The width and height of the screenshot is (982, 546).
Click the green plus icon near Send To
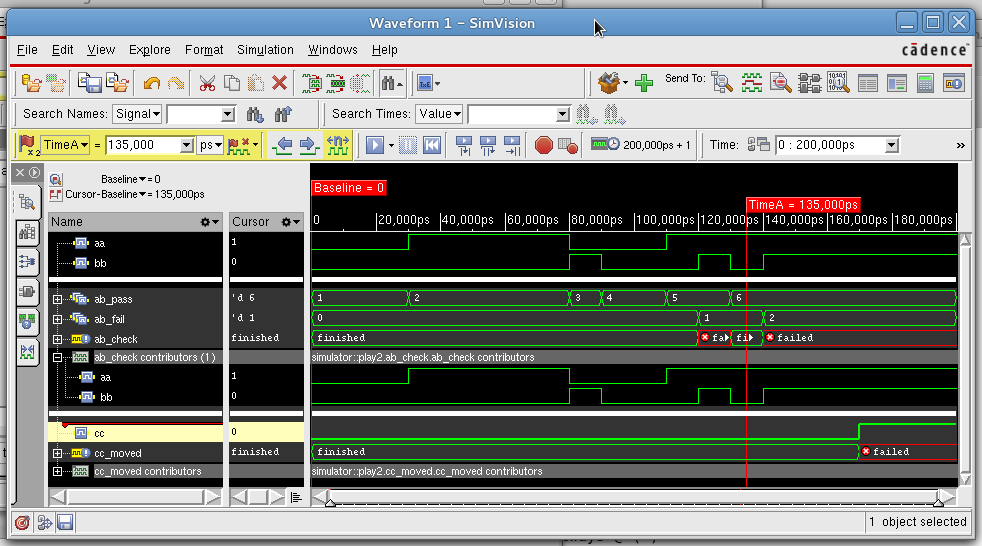pos(644,83)
